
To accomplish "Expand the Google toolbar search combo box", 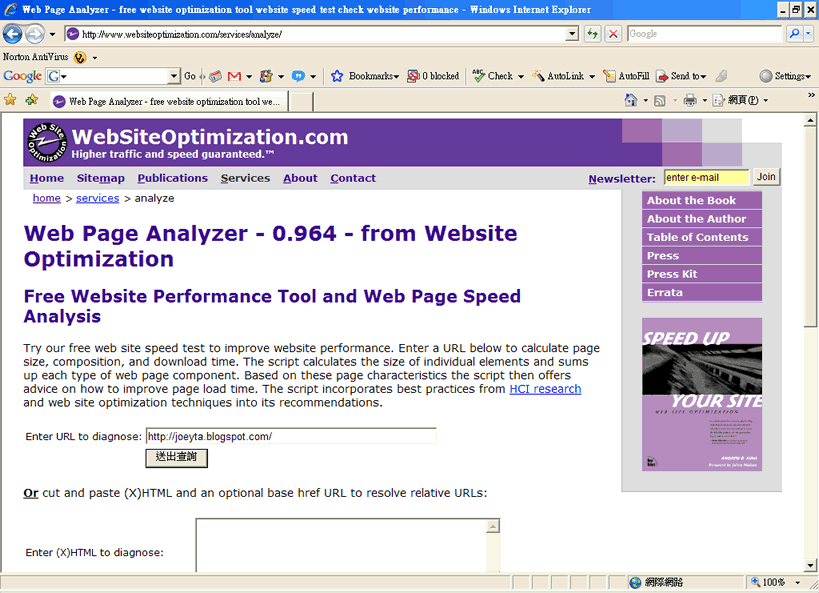I will (x=174, y=76).
